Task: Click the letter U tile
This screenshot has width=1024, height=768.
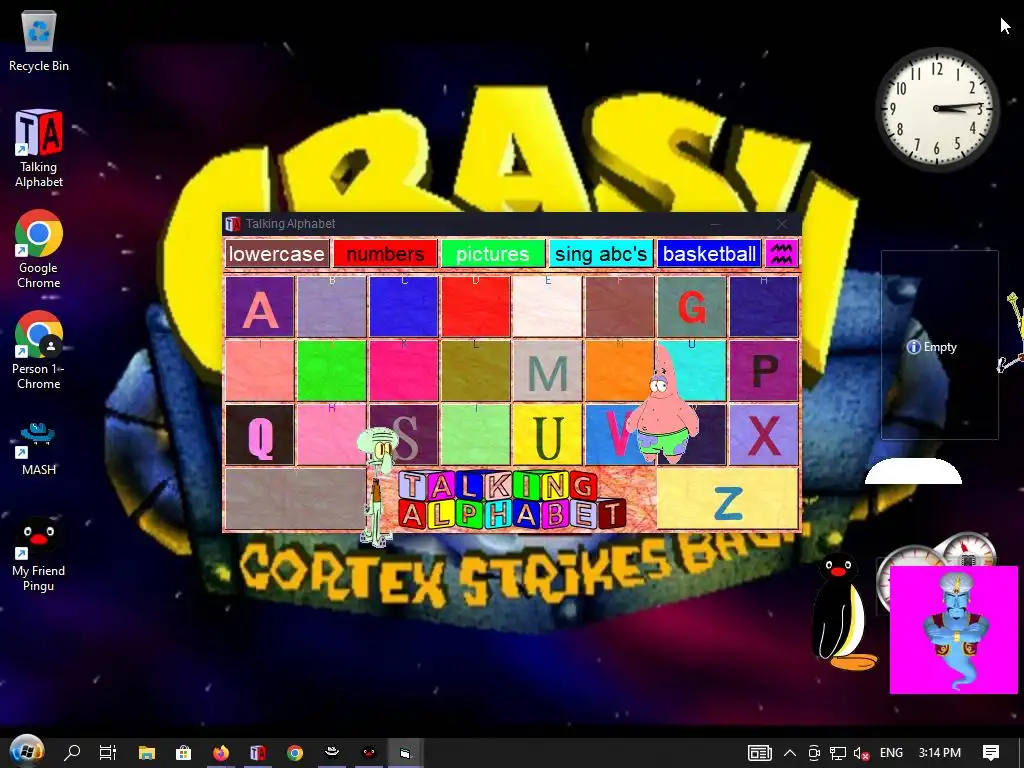Action: (x=547, y=434)
